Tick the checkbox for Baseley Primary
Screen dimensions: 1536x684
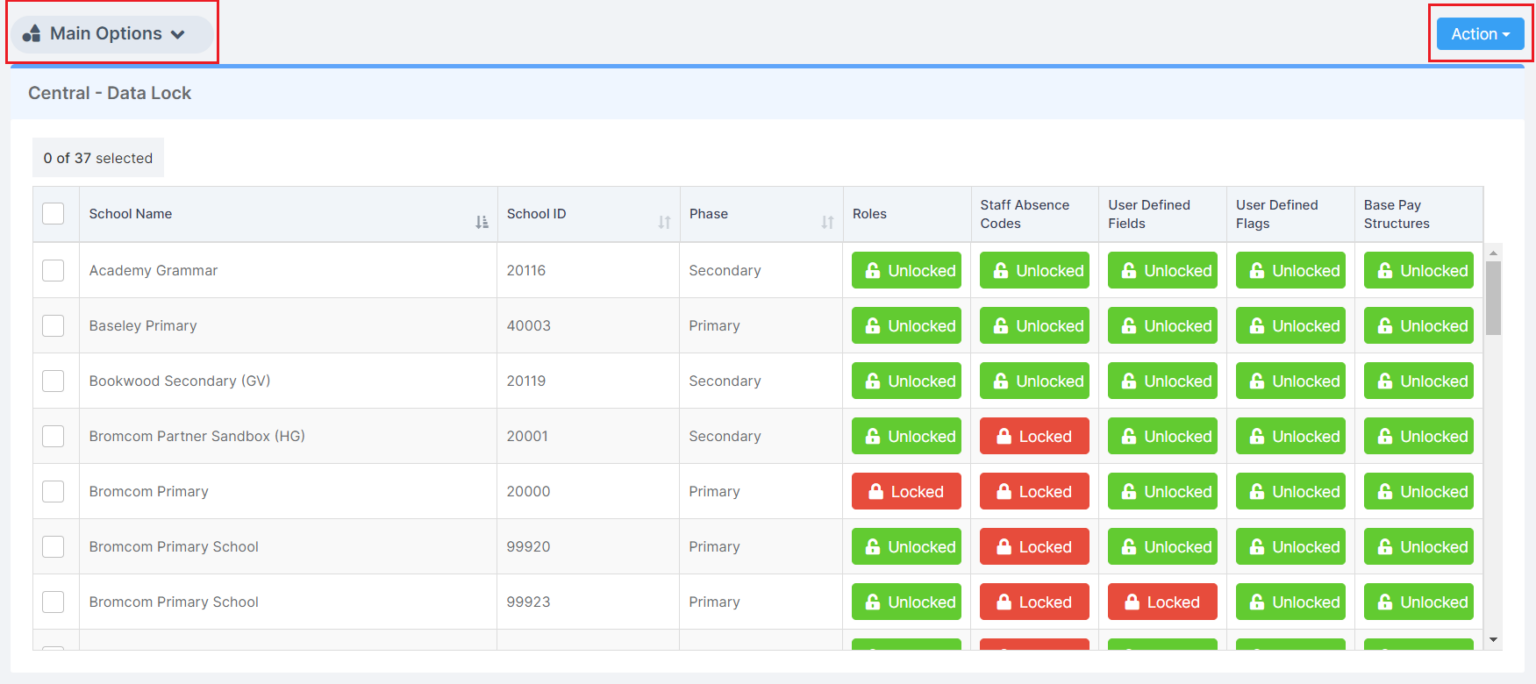pyautogui.click(x=54, y=325)
